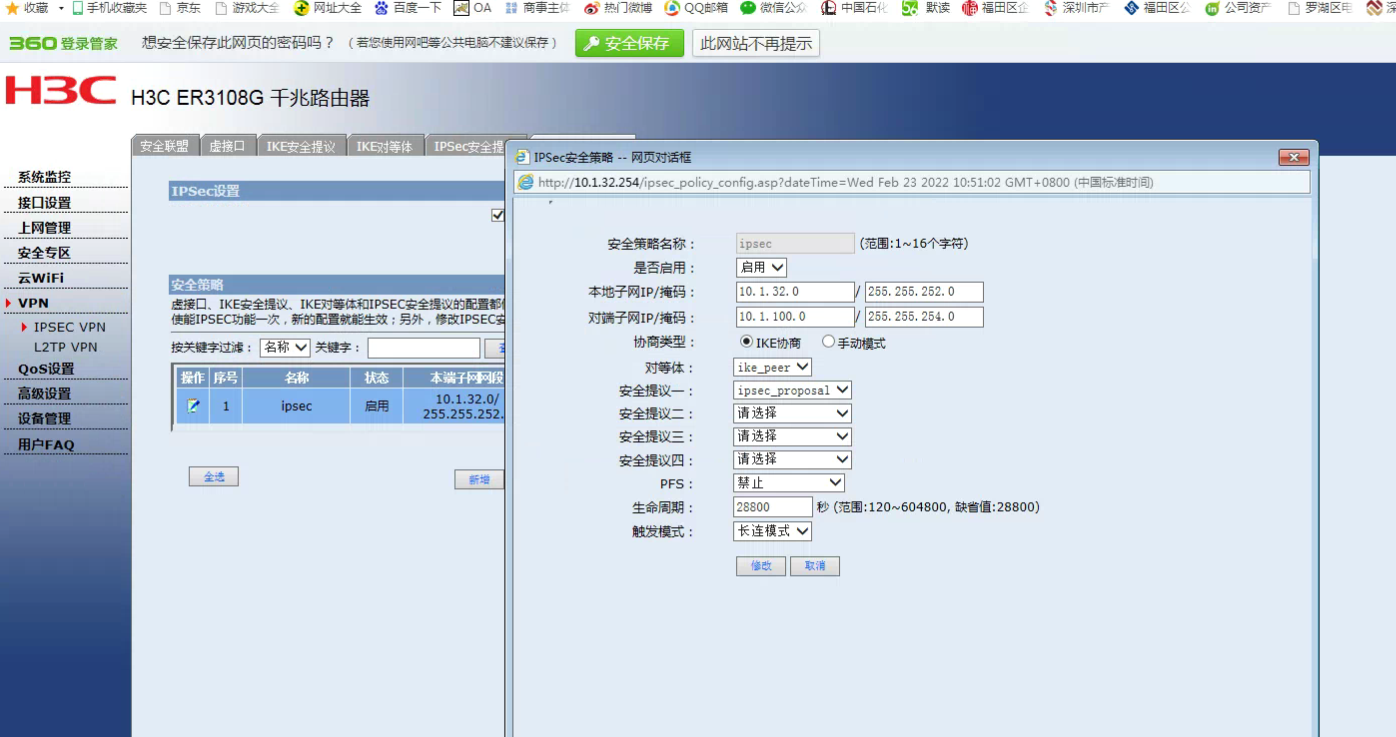Screen dimensions: 1396x737
Task: Switch to the 虚接口 tab
Action: click(227, 146)
